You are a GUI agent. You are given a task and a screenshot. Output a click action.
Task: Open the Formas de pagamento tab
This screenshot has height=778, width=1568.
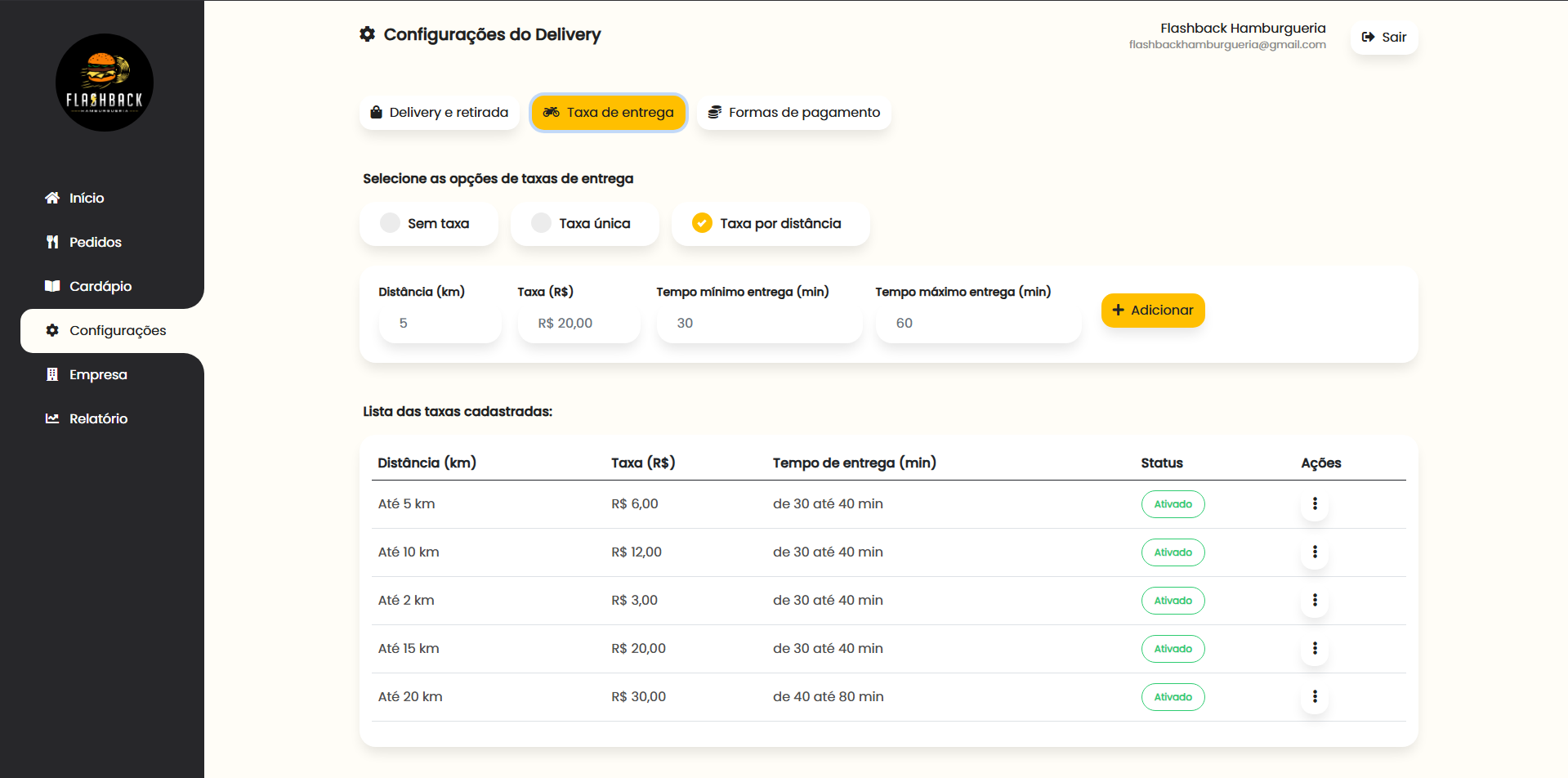click(x=793, y=113)
